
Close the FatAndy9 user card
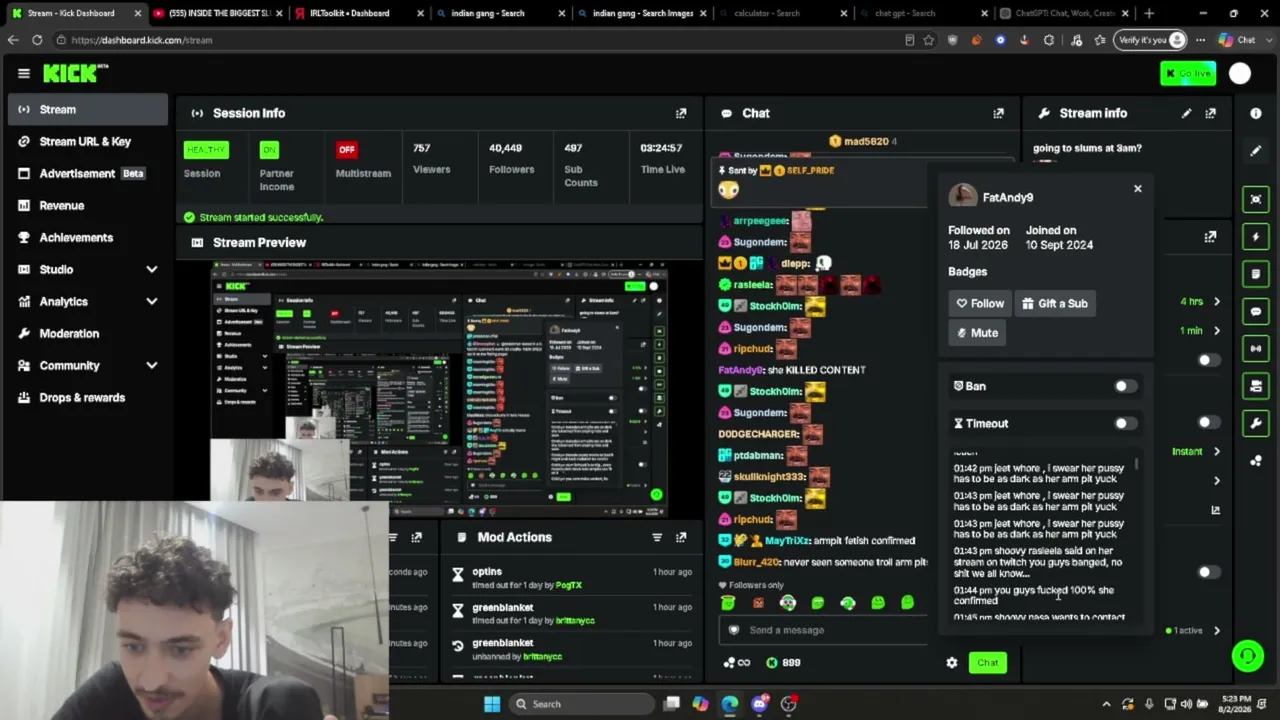coord(1137,188)
